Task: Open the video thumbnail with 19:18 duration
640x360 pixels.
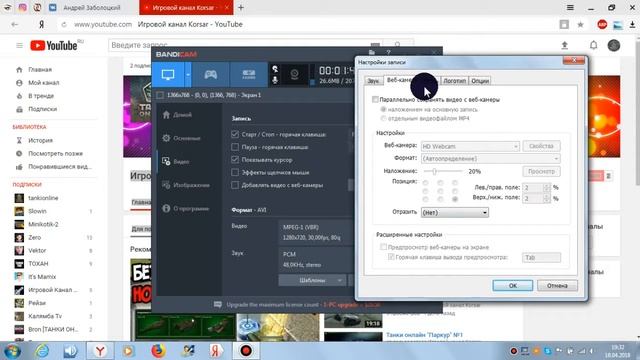Action: tap(353, 321)
